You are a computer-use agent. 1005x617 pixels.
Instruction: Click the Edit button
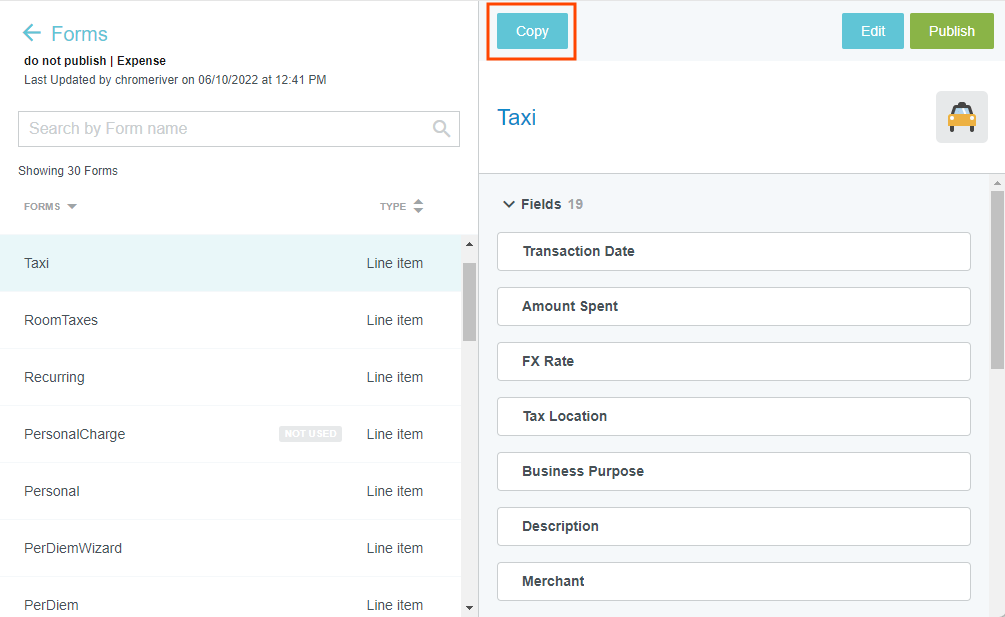[x=872, y=31]
